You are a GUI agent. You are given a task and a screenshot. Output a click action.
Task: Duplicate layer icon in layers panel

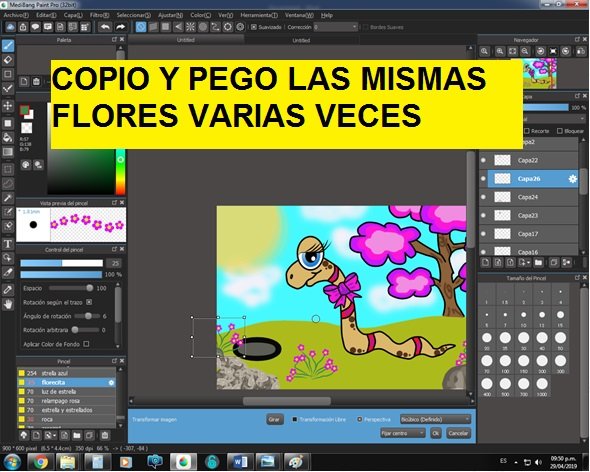(x=554, y=262)
